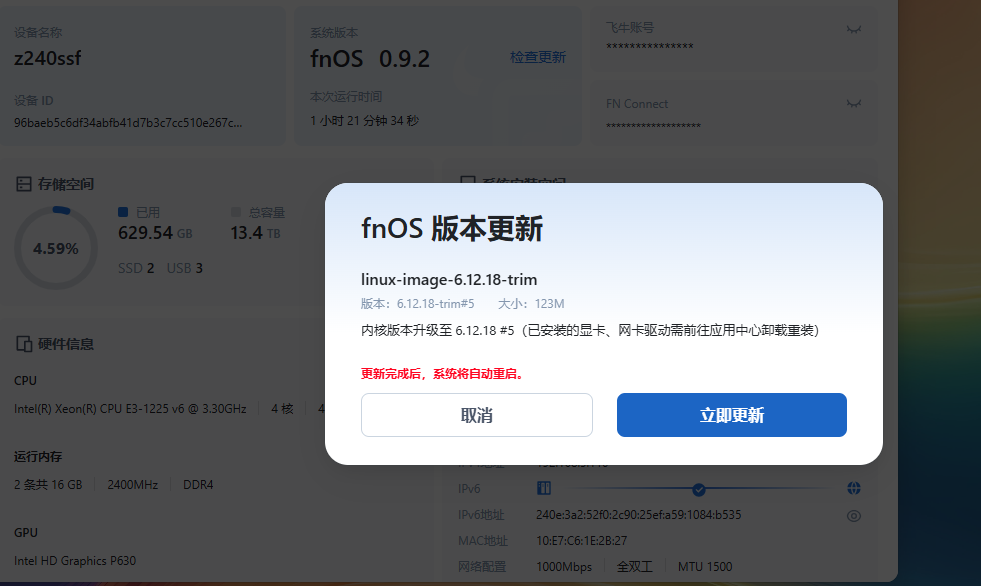Select the device name z240ssf

pos(48,58)
